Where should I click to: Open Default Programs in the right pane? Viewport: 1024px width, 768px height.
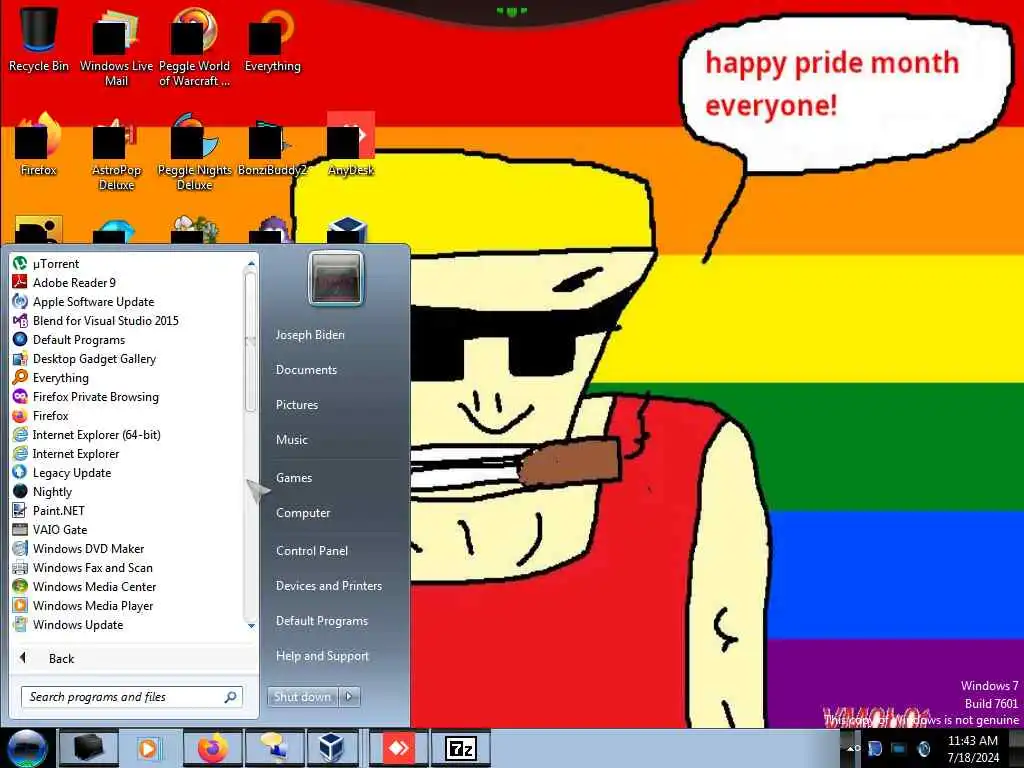click(322, 621)
